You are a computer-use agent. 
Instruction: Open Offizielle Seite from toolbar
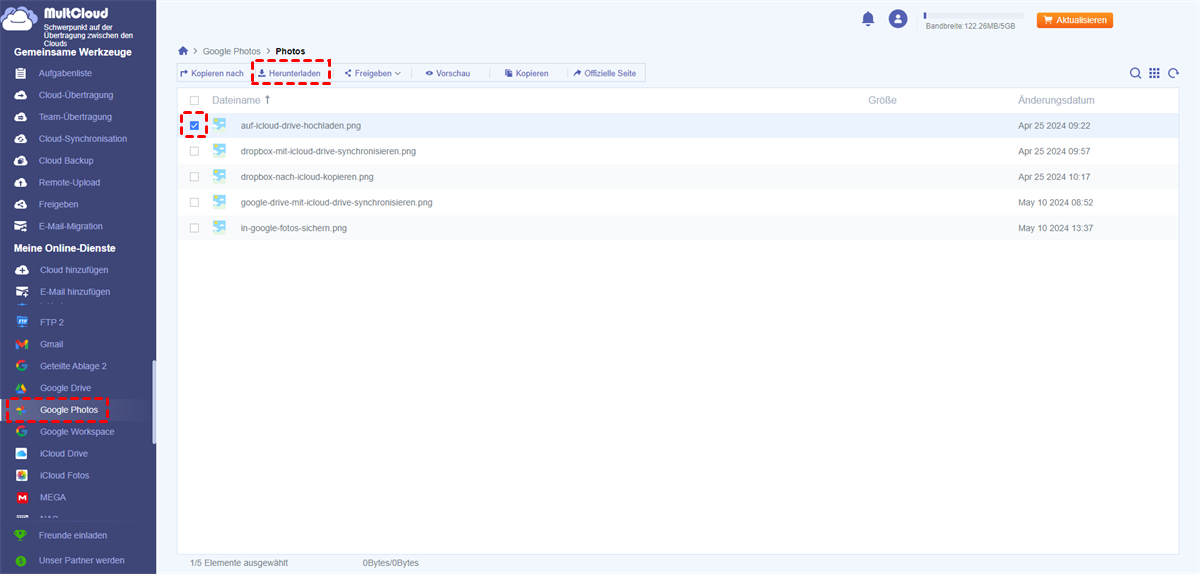pyautogui.click(x=604, y=73)
